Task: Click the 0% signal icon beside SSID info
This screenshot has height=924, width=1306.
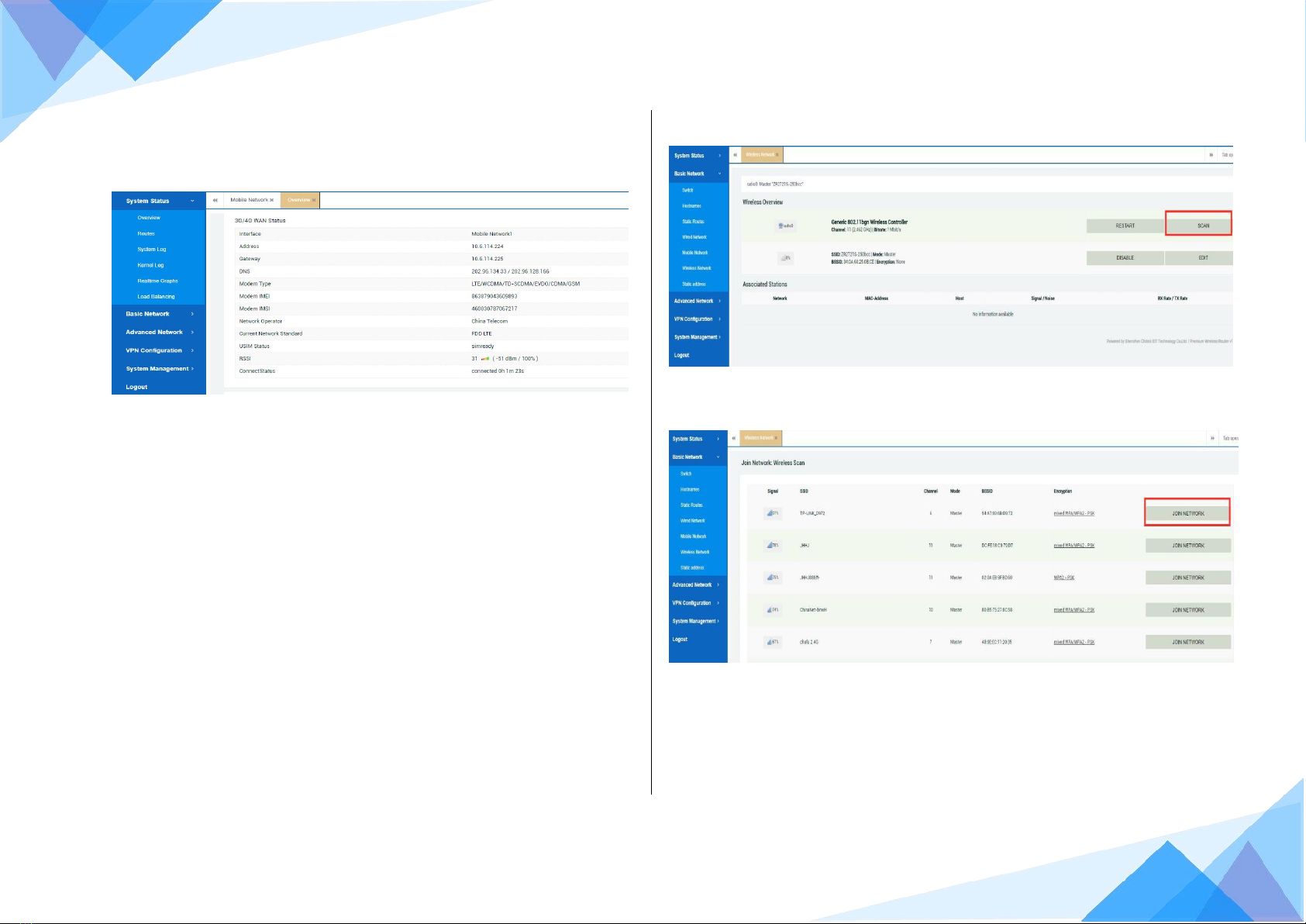Action: point(785,258)
